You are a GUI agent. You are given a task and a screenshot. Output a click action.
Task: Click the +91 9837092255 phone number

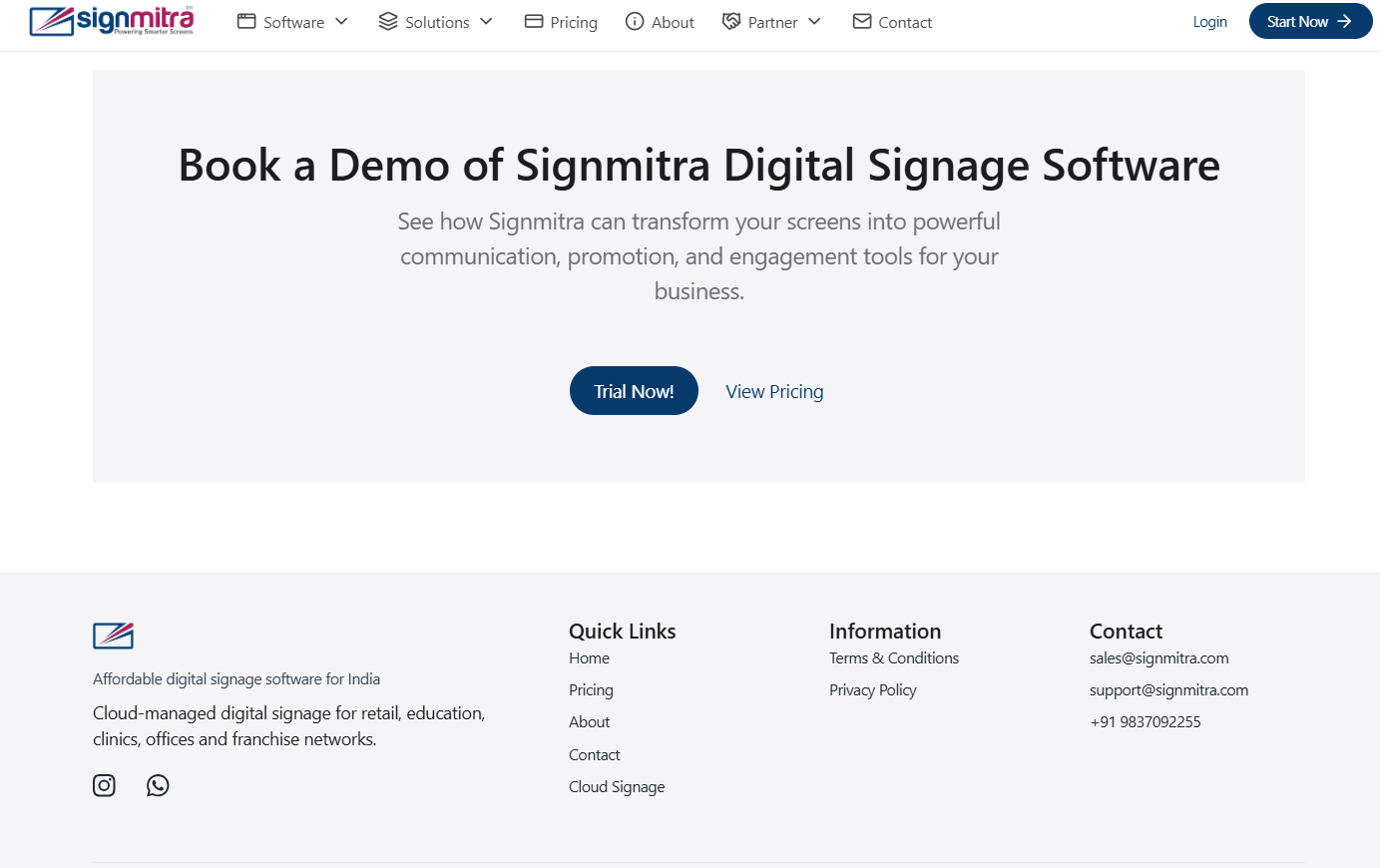pos(1146,722)
